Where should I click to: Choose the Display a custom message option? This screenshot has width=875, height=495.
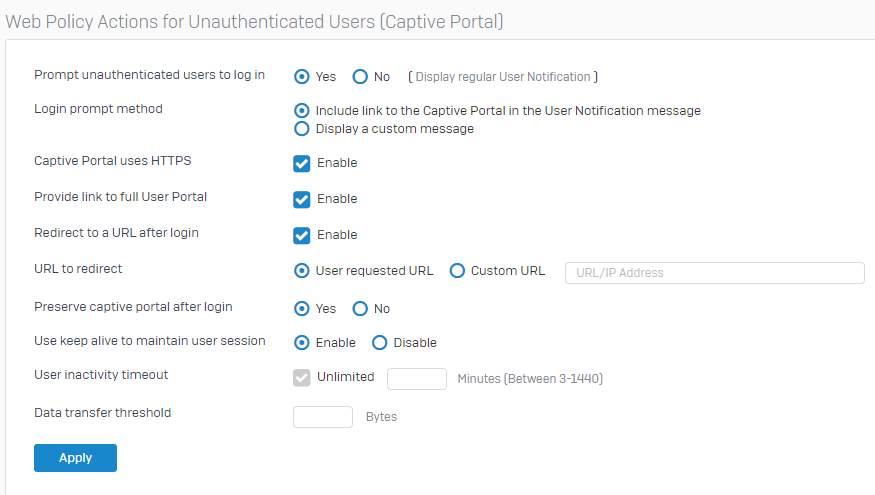[301, 129]
